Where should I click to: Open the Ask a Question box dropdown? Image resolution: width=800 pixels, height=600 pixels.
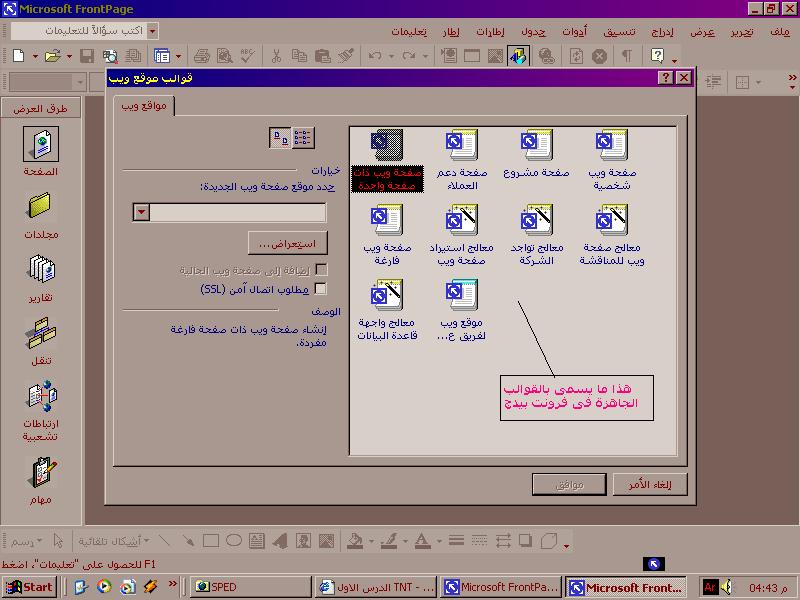coord(153,31)
